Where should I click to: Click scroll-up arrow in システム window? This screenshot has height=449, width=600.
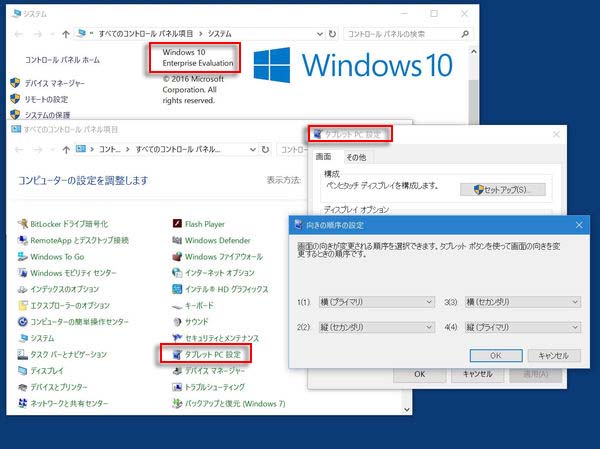coord(473,52)
